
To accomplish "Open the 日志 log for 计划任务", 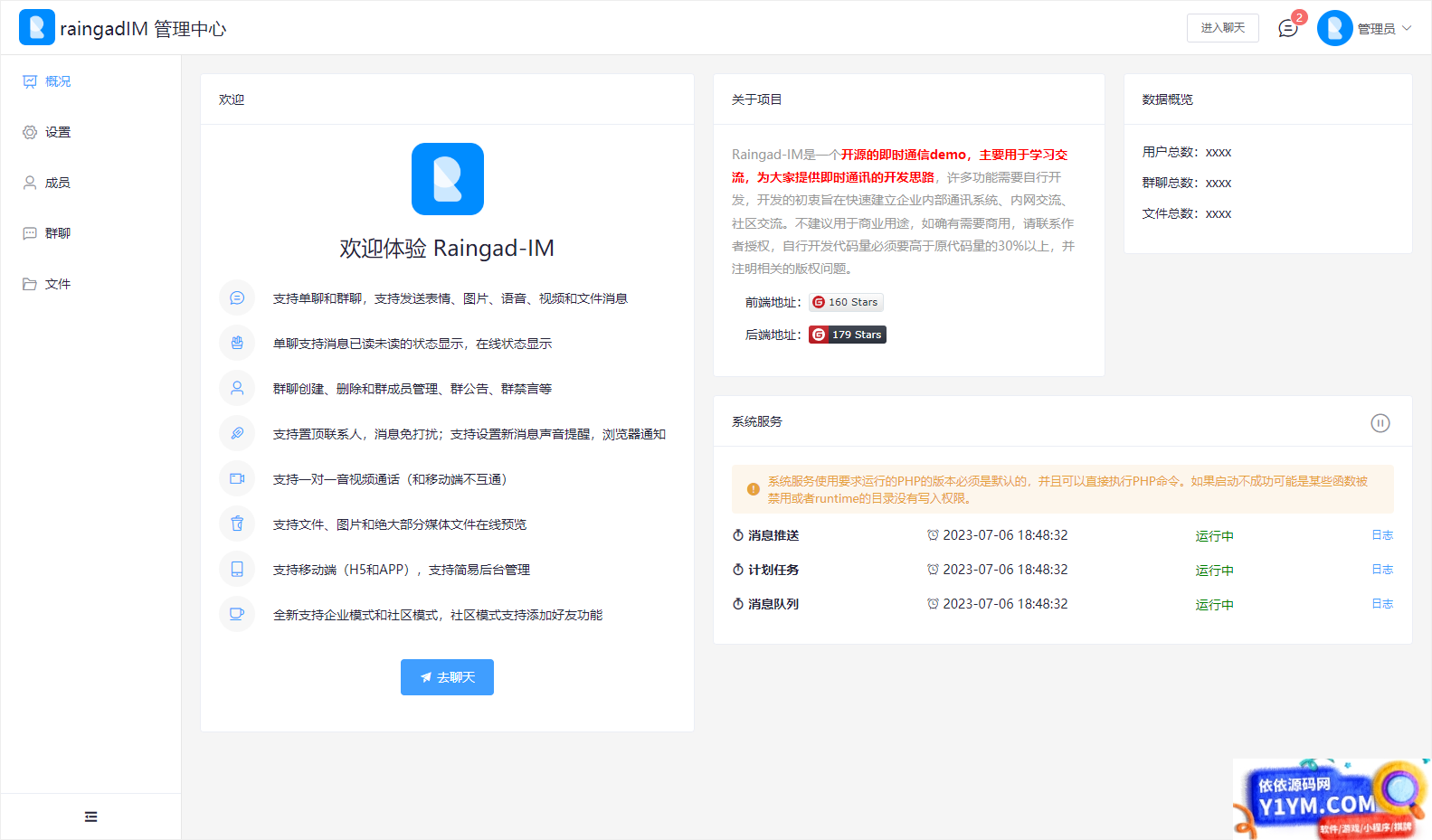I will 1382,570.
